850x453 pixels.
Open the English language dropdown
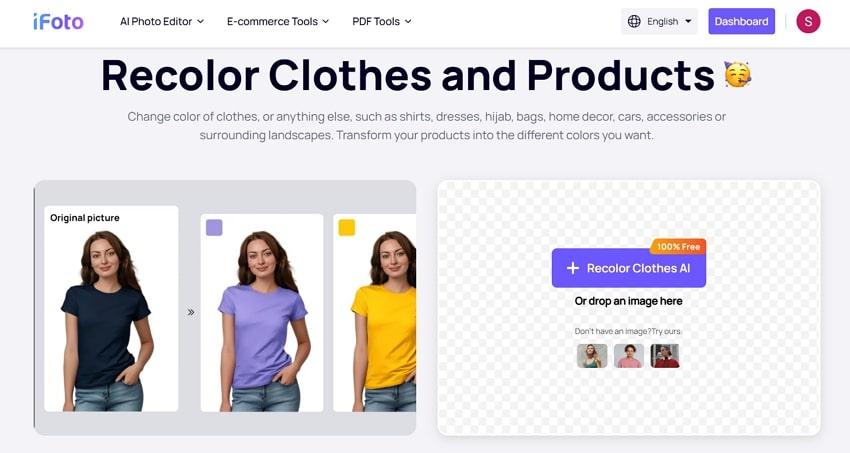click(x=659, y=22)
